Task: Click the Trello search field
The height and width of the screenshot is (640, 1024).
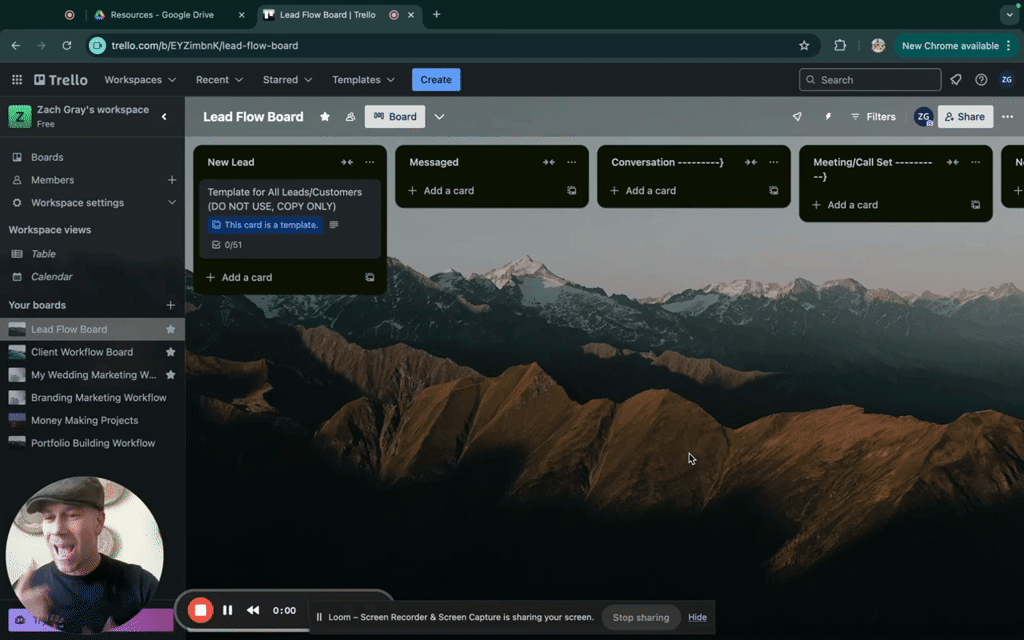Action: tap(869, 79)
